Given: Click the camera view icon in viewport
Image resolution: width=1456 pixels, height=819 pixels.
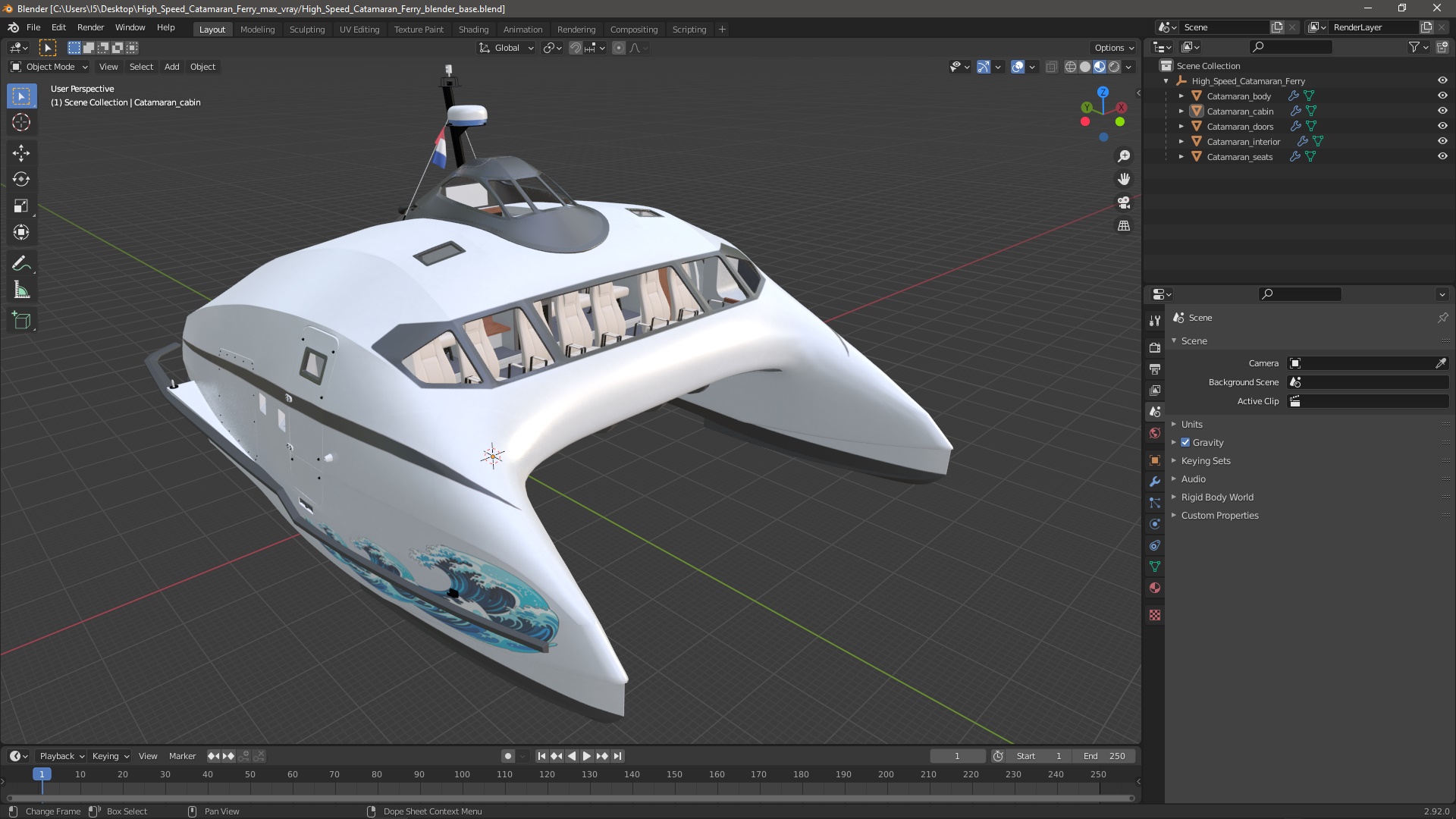Looking at the screenshot, I should pyautogui.click(x=1124, y=202).
